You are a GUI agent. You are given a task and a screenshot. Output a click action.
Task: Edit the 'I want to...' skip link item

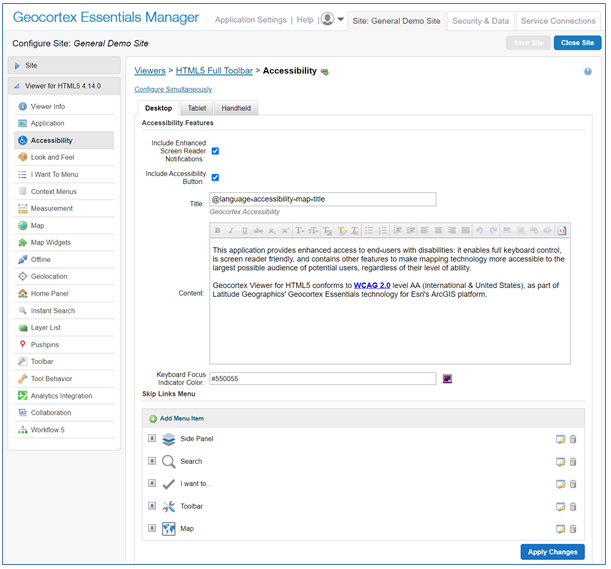(560, 484)
